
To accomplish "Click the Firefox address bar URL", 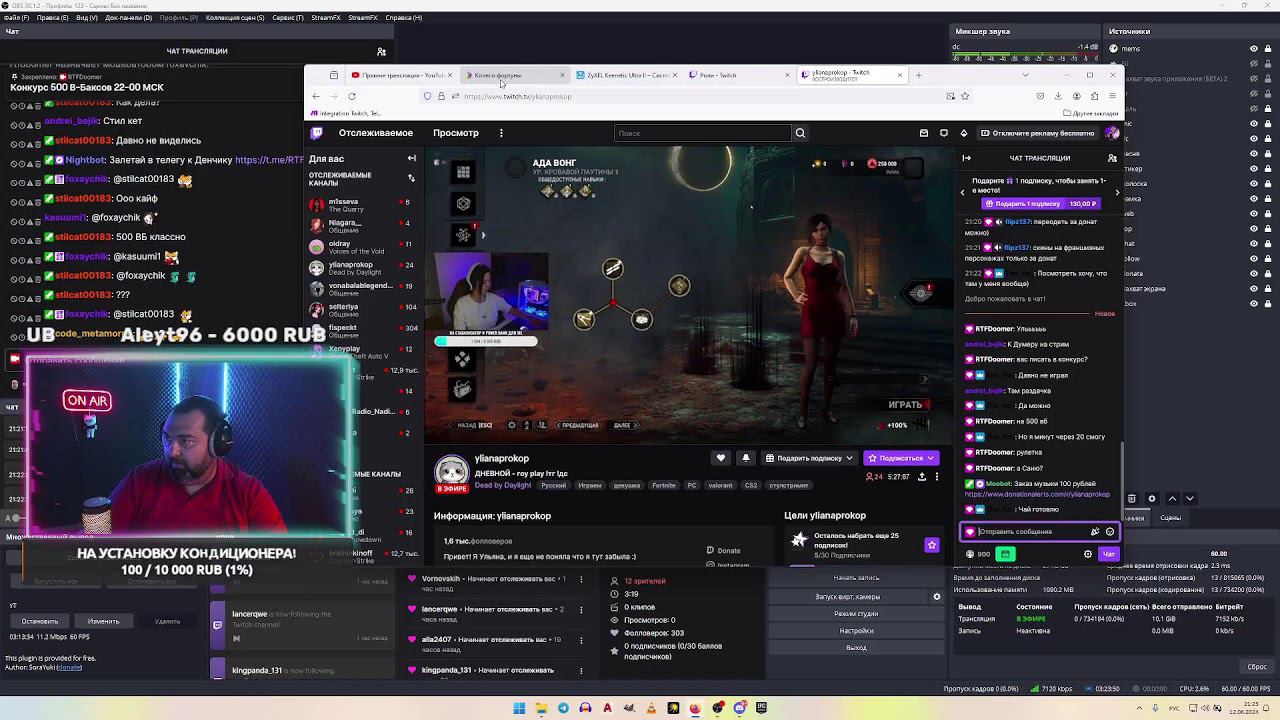I will (518, 97).
